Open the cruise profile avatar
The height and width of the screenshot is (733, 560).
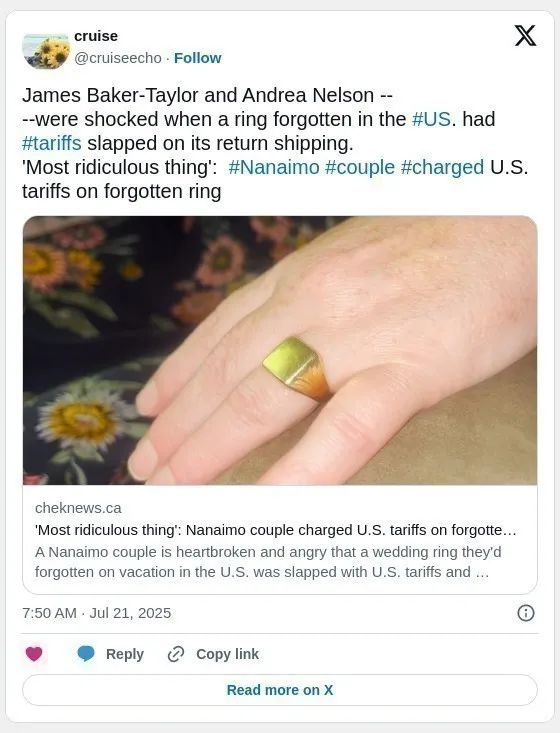pyautogui.click(x=46, y=51)
